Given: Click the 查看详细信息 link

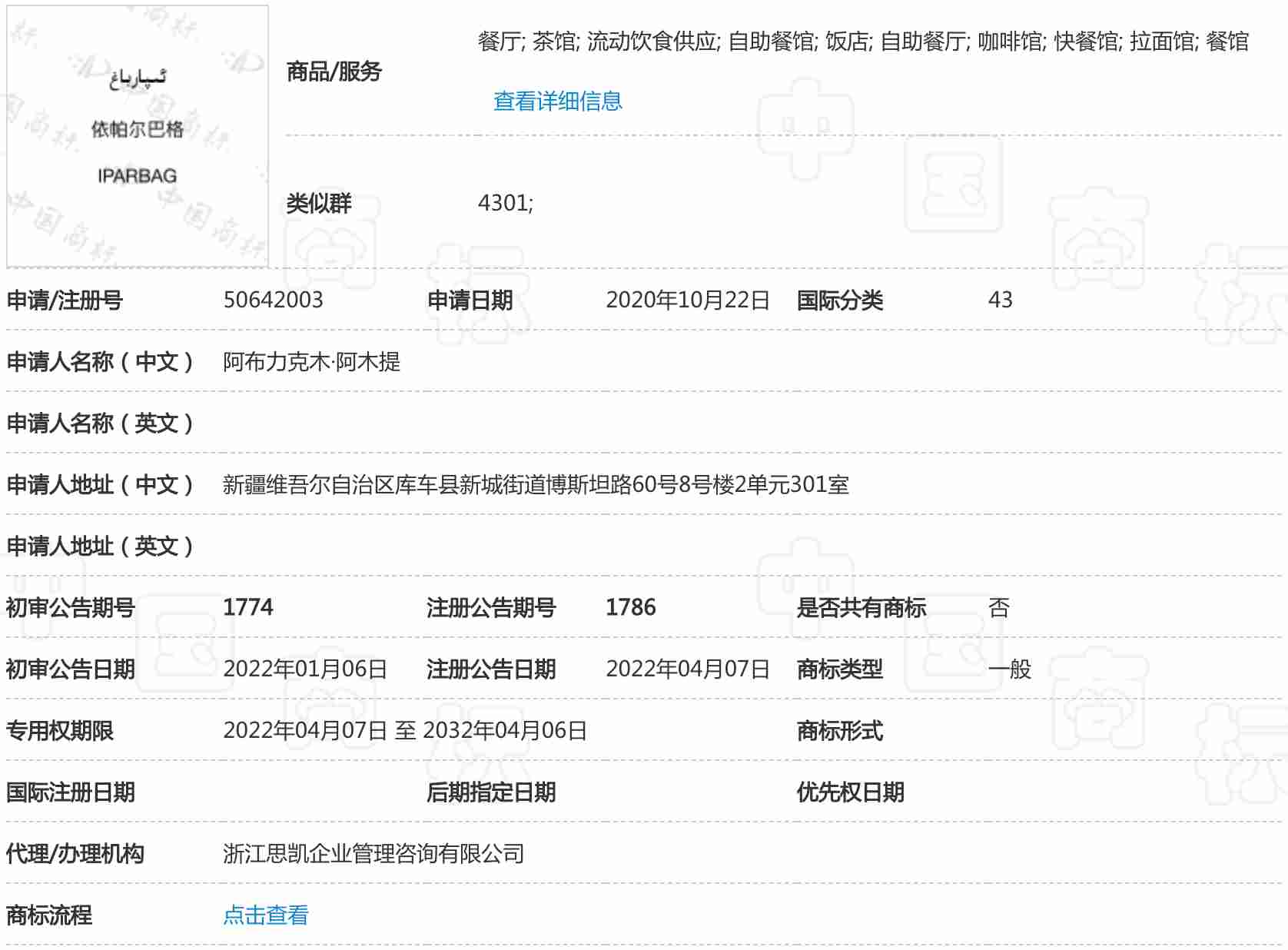Looking at the screenshot, I should pos(557,101).
